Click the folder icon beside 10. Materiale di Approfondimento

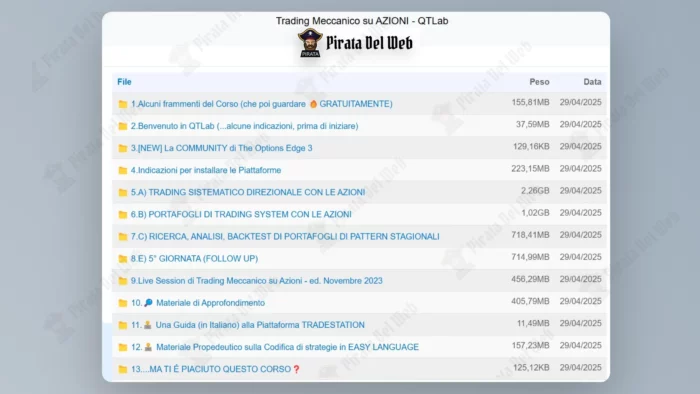[123, 303]
